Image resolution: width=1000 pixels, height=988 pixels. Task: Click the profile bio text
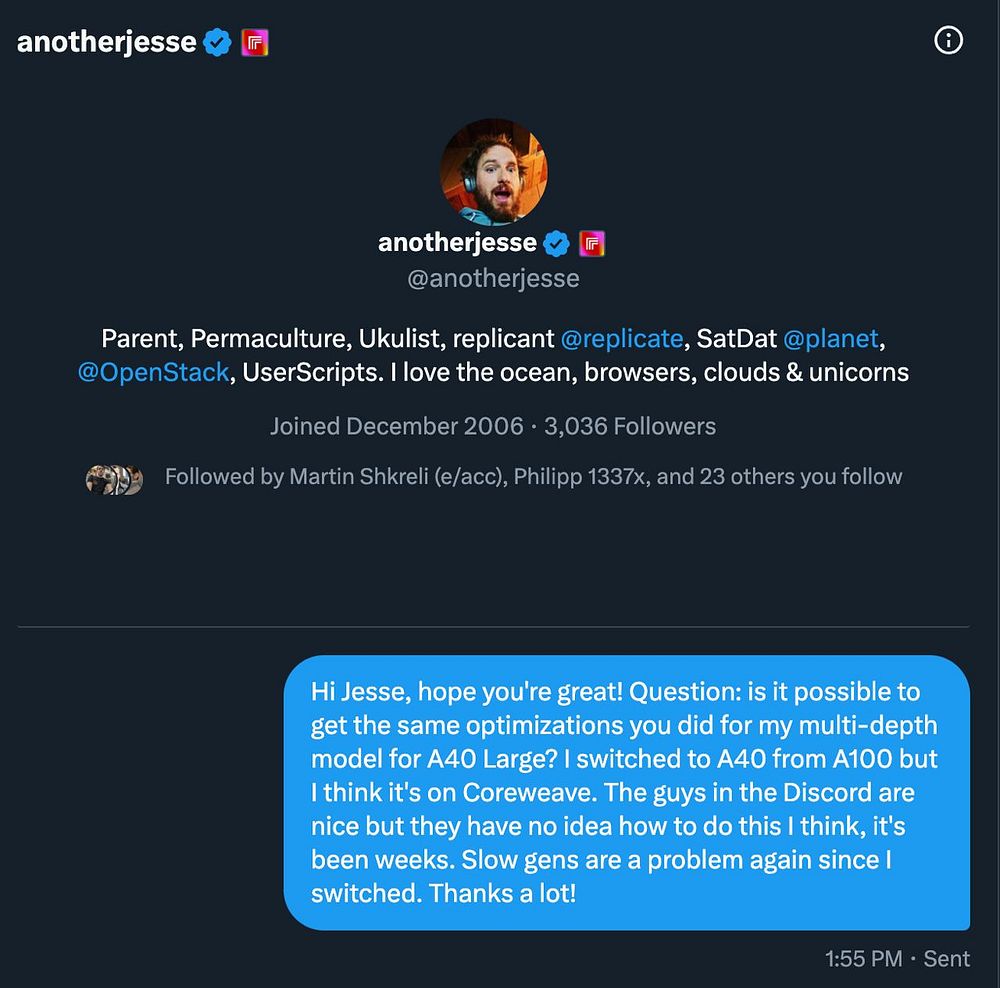[x=494, y=355]
